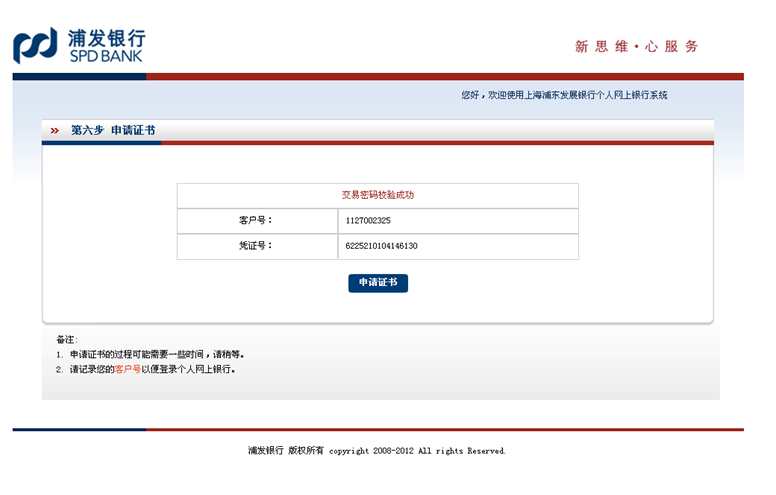Select the 第六步 申请证书 step heading
Screen dimensions: 776x495
coord(112,131)
